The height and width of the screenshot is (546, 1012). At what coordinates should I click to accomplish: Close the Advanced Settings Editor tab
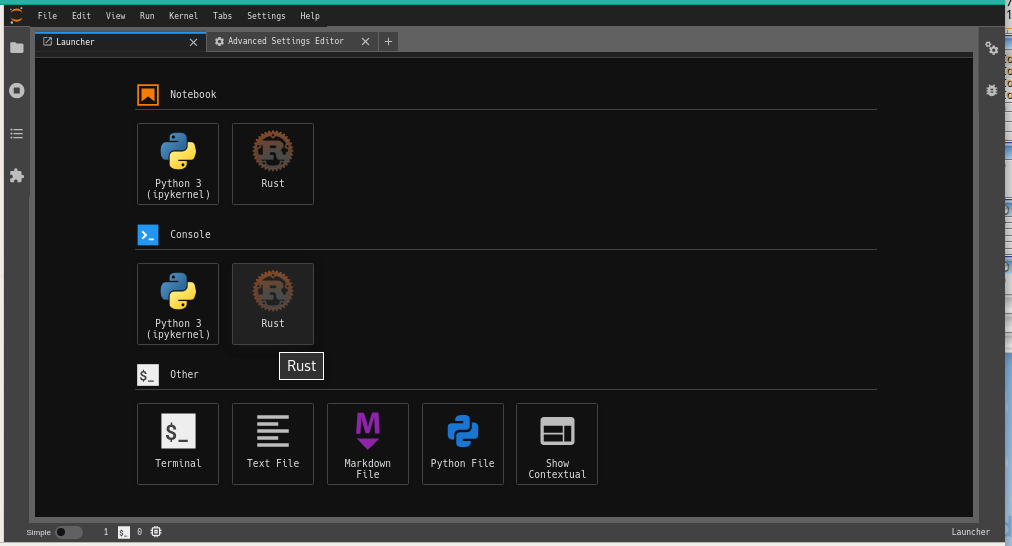click(x=365, y=41)
